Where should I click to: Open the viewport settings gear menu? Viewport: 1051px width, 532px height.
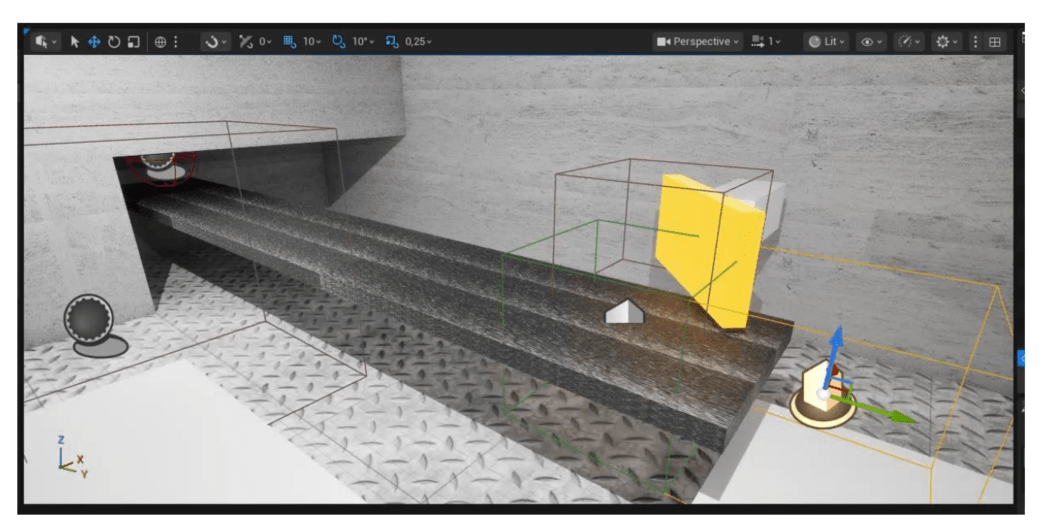945,42
